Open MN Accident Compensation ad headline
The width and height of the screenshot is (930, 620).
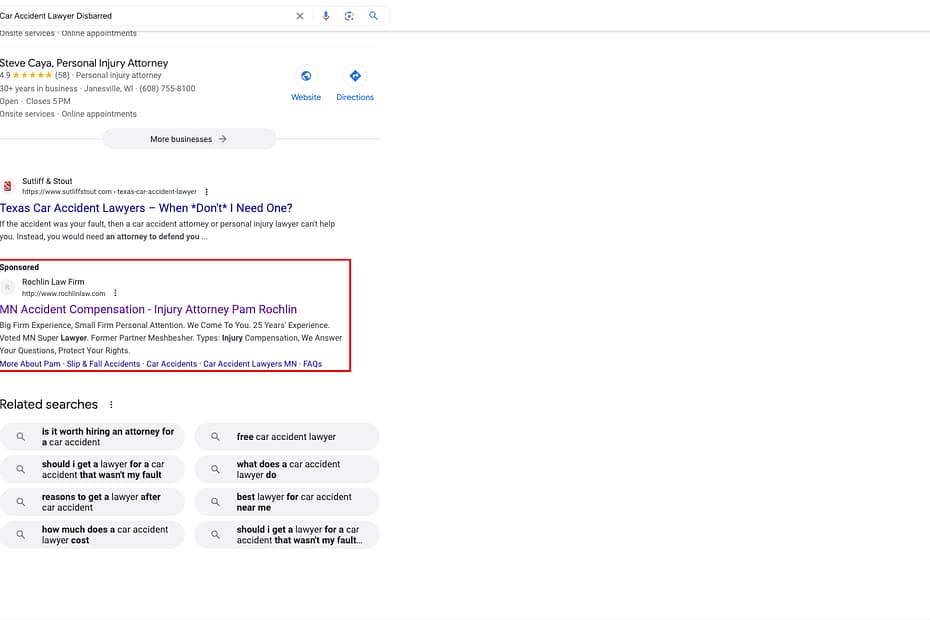click(x=148, y=310)
